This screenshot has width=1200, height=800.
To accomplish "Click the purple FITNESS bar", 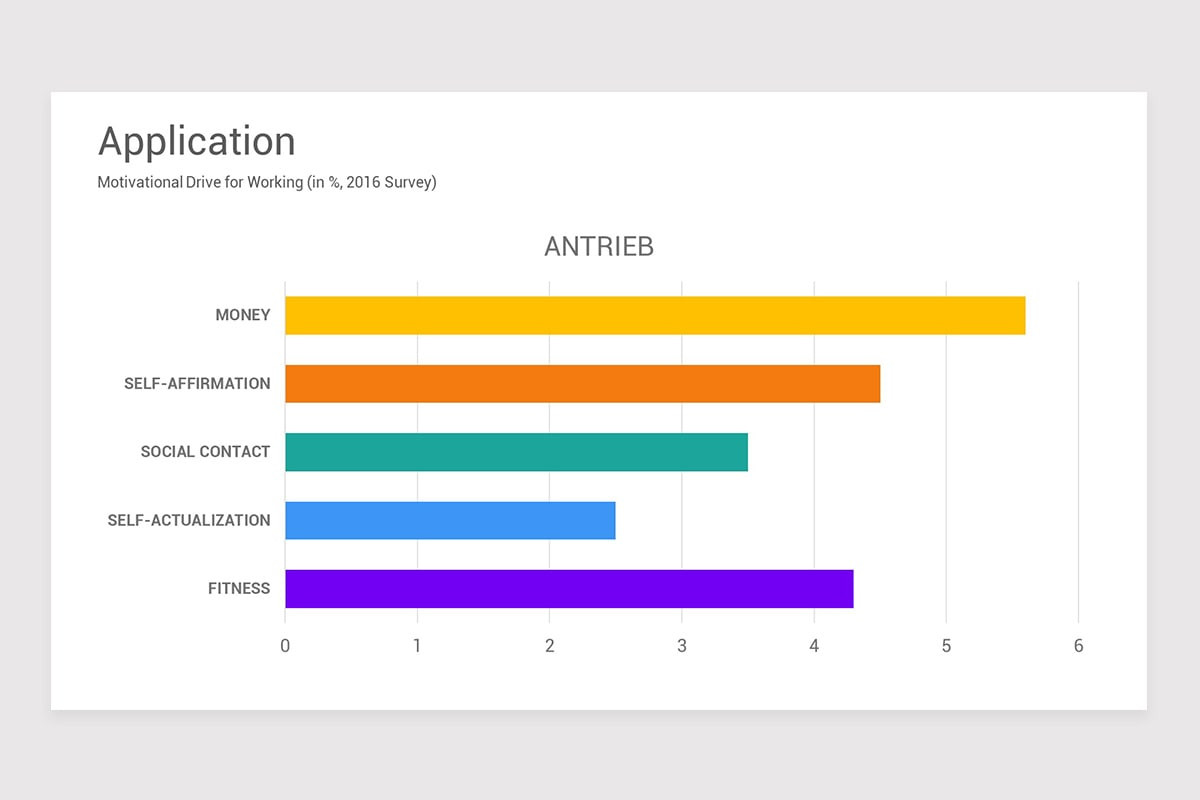I will click(x=569, y=588).
